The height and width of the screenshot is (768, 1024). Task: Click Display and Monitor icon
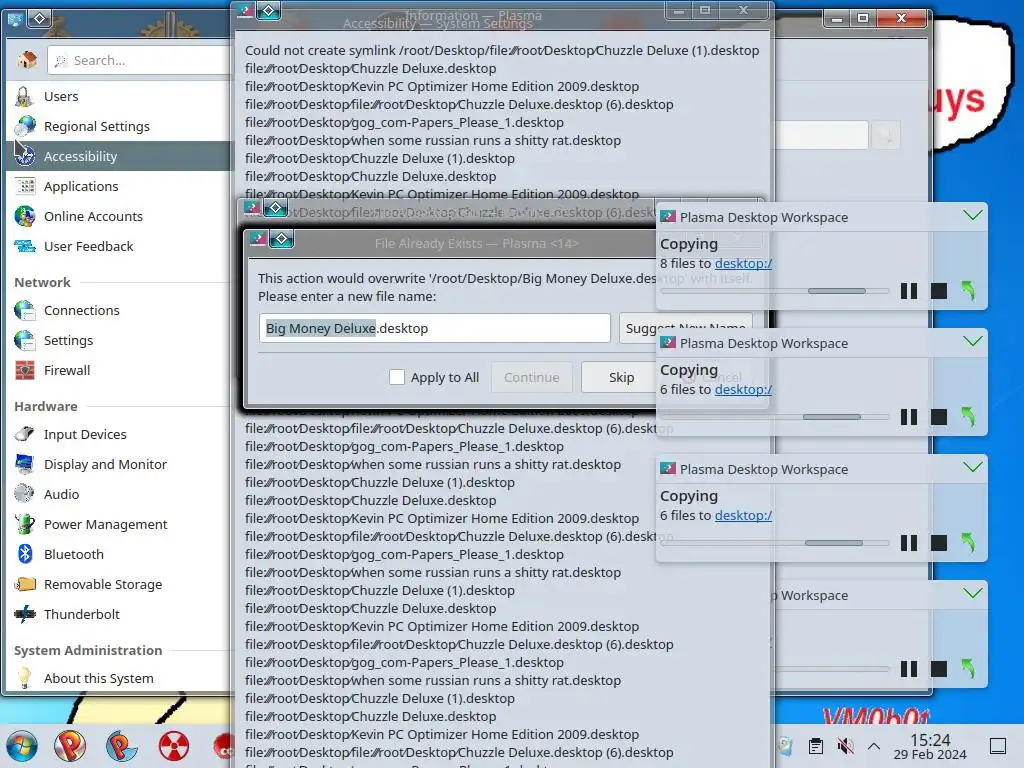(x=24, y=464)
